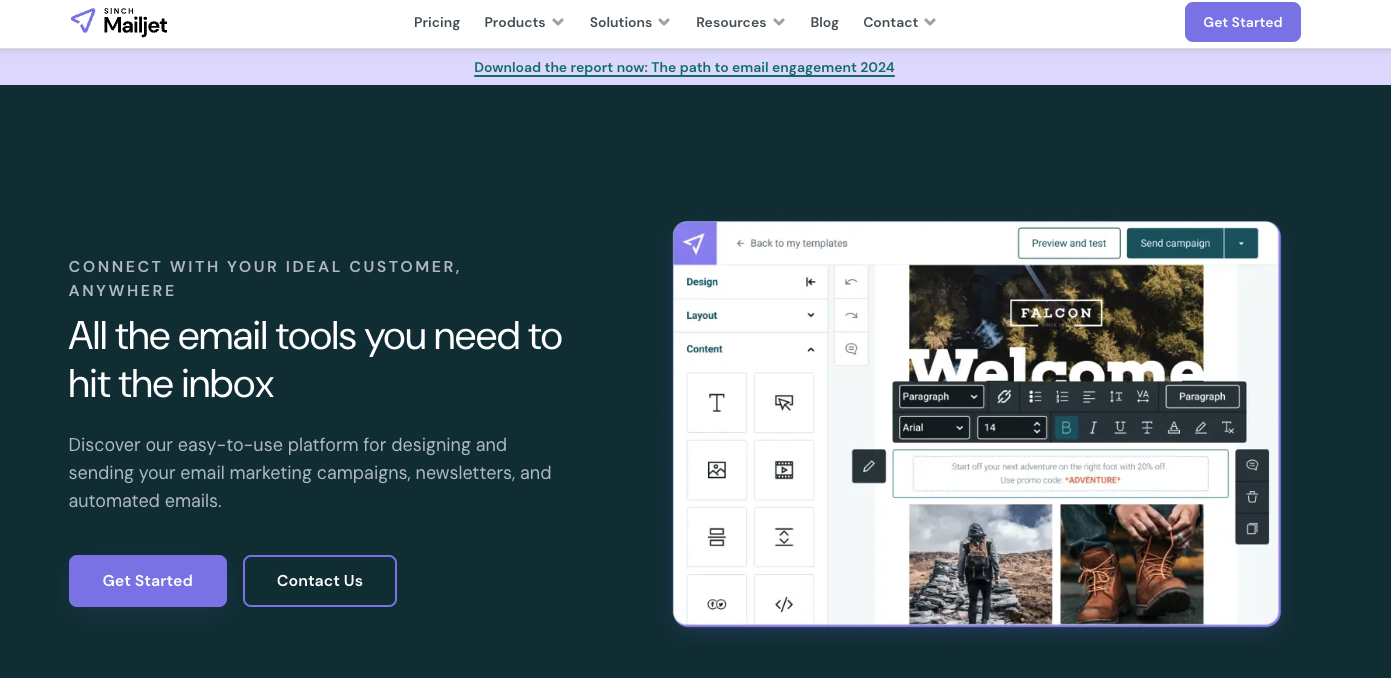Viewport: 1391px width, 678px height.
Task: Click the Design panel heading
Action: tap(703, 282)
